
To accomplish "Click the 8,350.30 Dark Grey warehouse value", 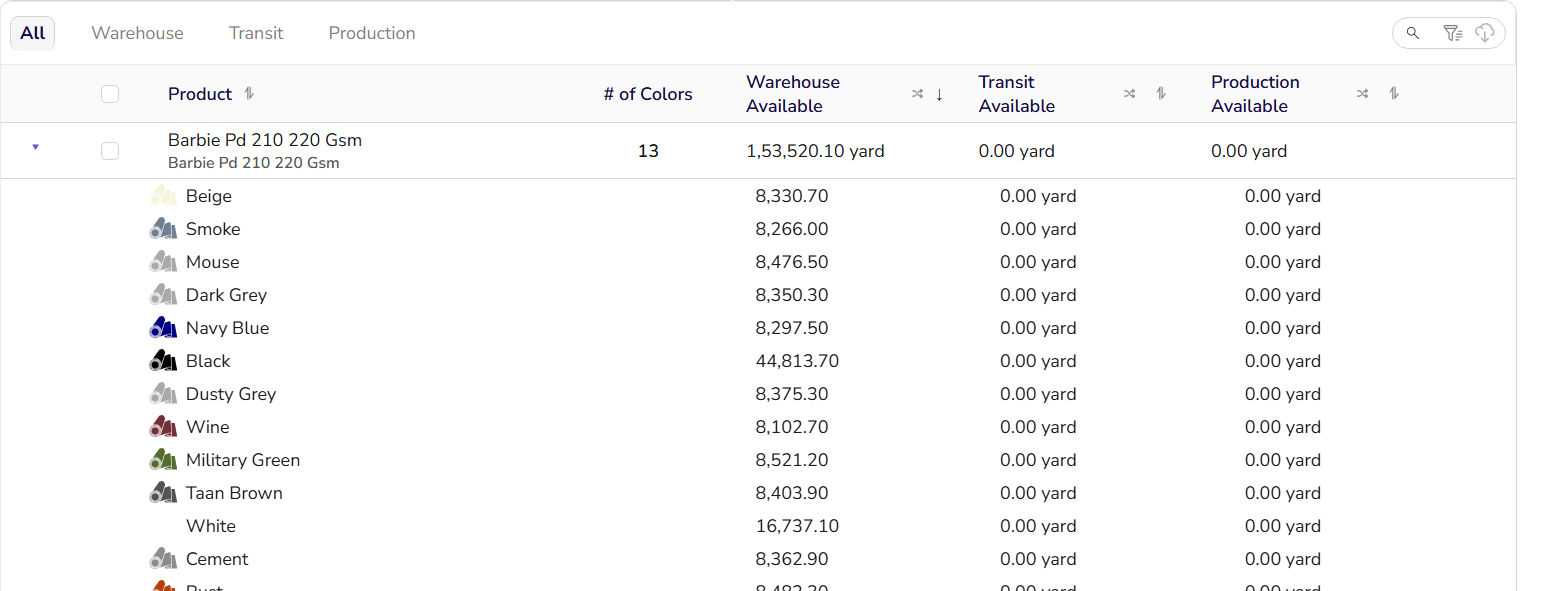I will [x=792, y=295].
